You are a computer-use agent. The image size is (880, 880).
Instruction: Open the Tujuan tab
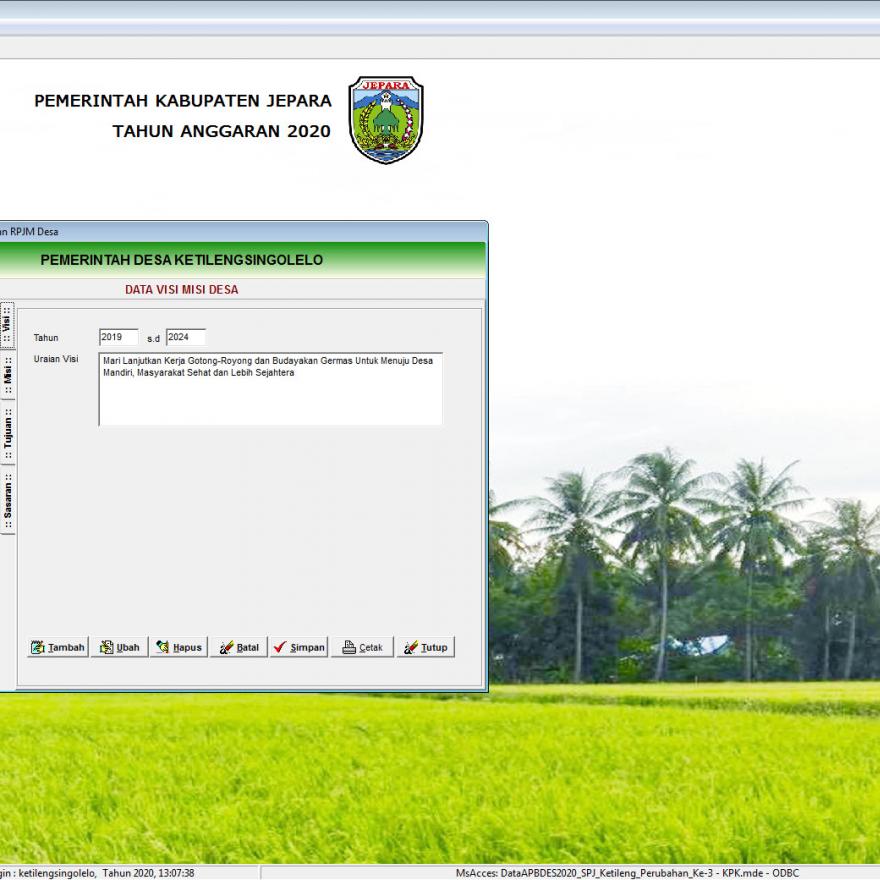click(7, 433)
